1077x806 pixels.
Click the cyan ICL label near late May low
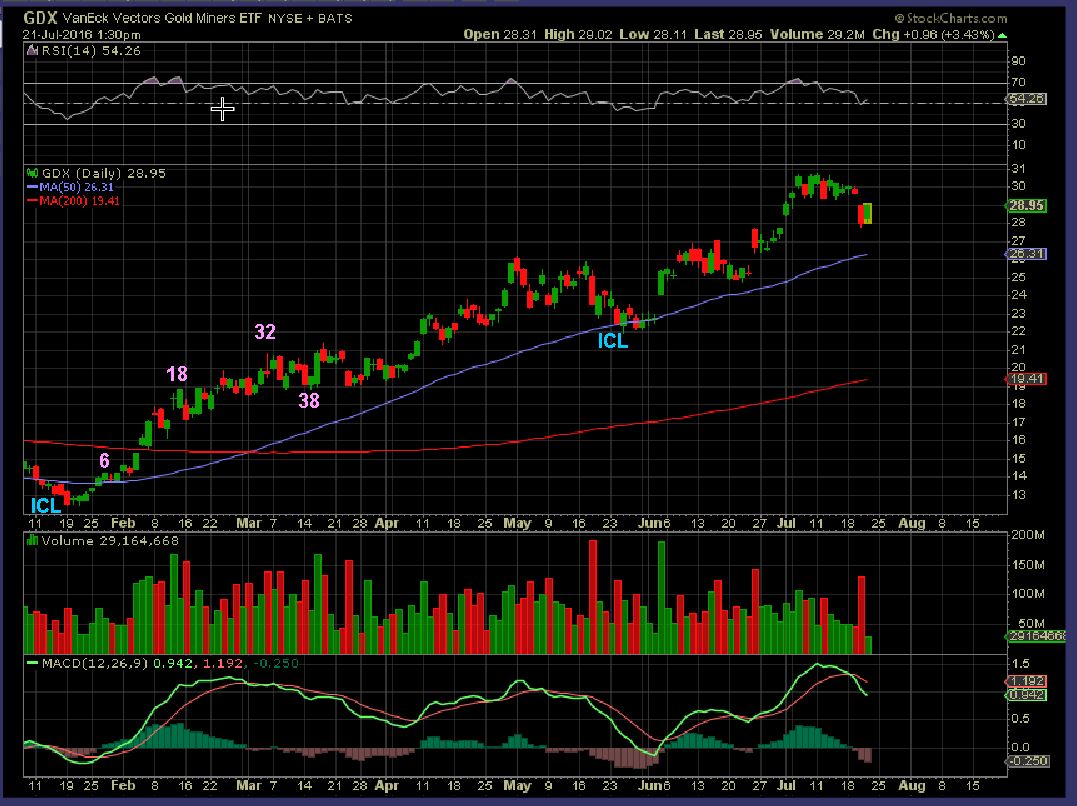point(613,340)
